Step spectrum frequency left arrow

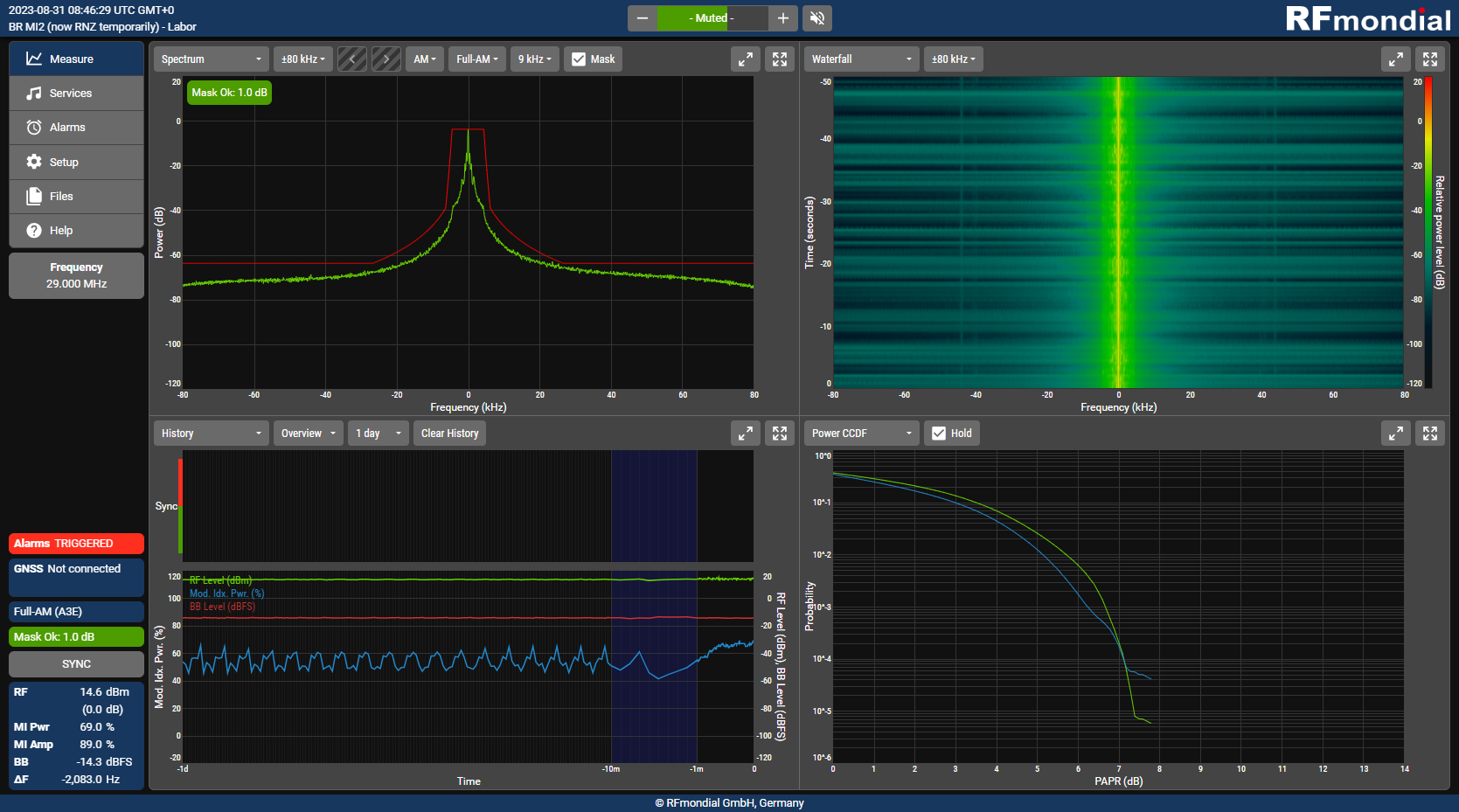pyautogui.click(x=352, y=59)
